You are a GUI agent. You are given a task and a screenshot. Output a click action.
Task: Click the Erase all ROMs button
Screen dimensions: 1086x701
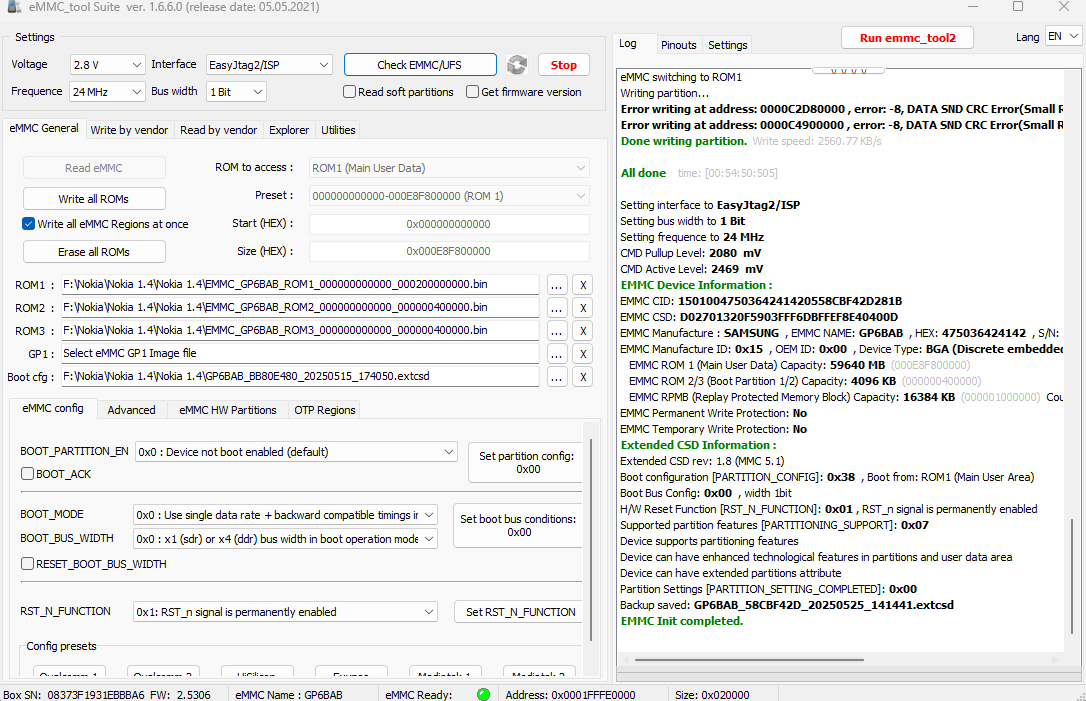point(94,252)
